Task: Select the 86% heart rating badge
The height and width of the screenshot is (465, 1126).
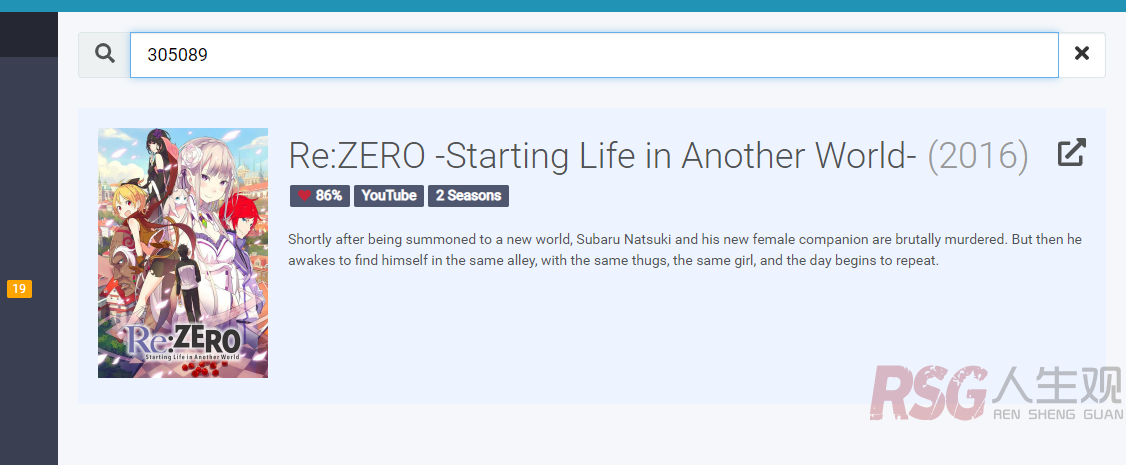Action: tap(320, 196)
